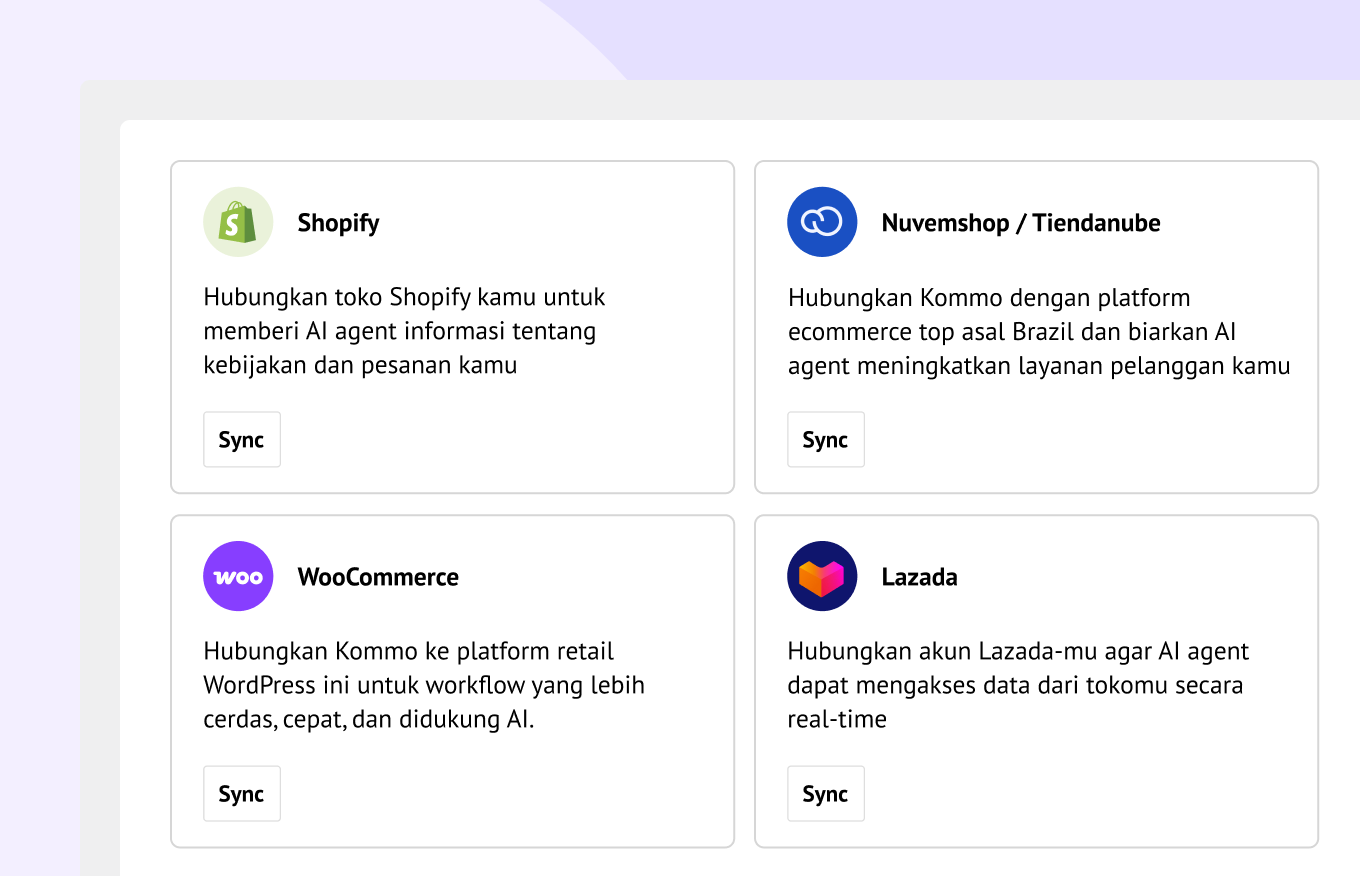1360x876 pixels.
Task: Sync the Nuvemshop / Tiendanube integration
Action: [826, 439]
